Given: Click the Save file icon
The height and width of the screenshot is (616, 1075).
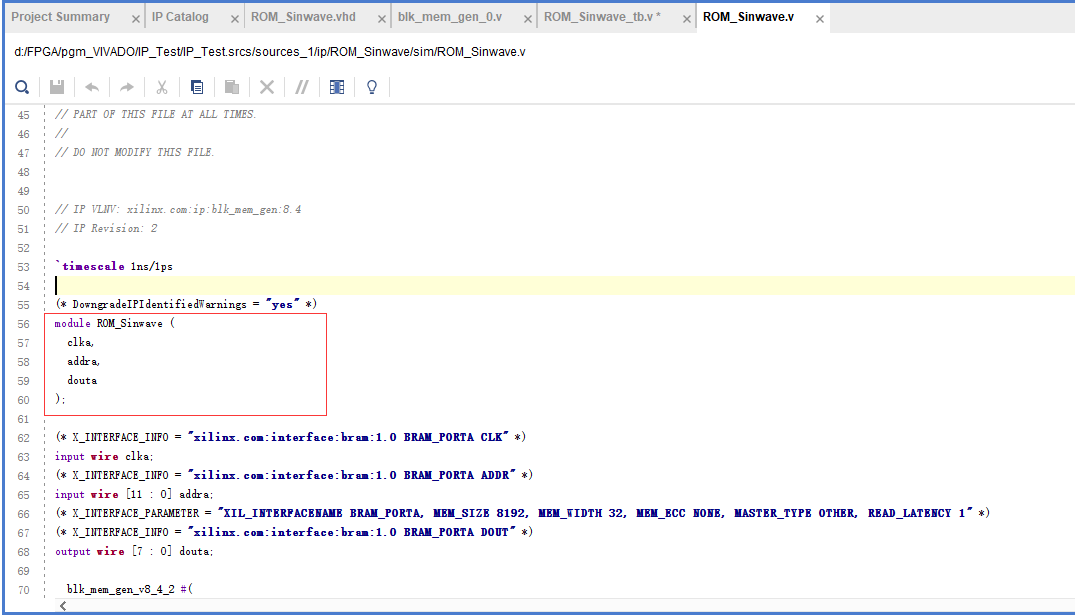Looking at the screenshot, I should pos(57,87).
